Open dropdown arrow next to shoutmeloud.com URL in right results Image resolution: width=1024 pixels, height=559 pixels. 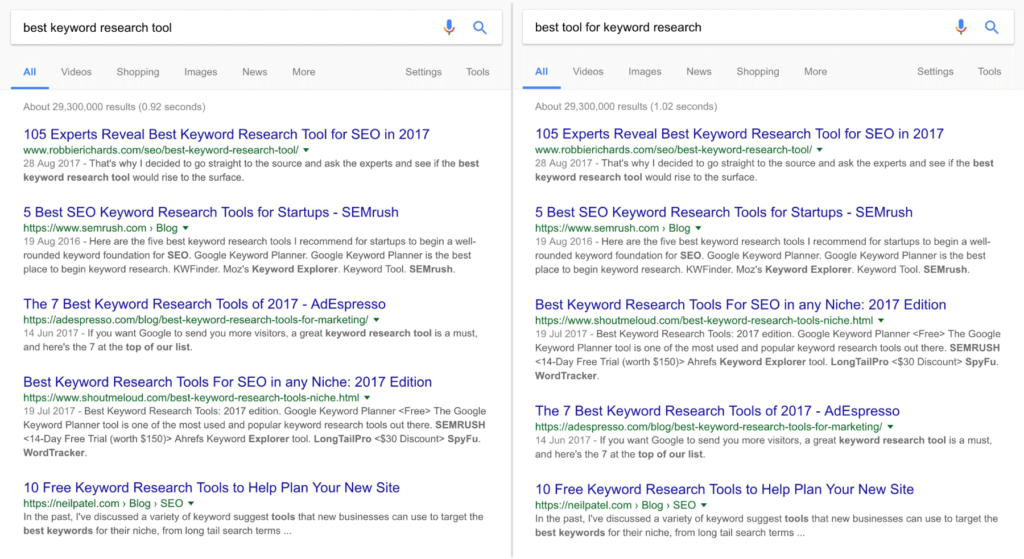pos(880,321)
